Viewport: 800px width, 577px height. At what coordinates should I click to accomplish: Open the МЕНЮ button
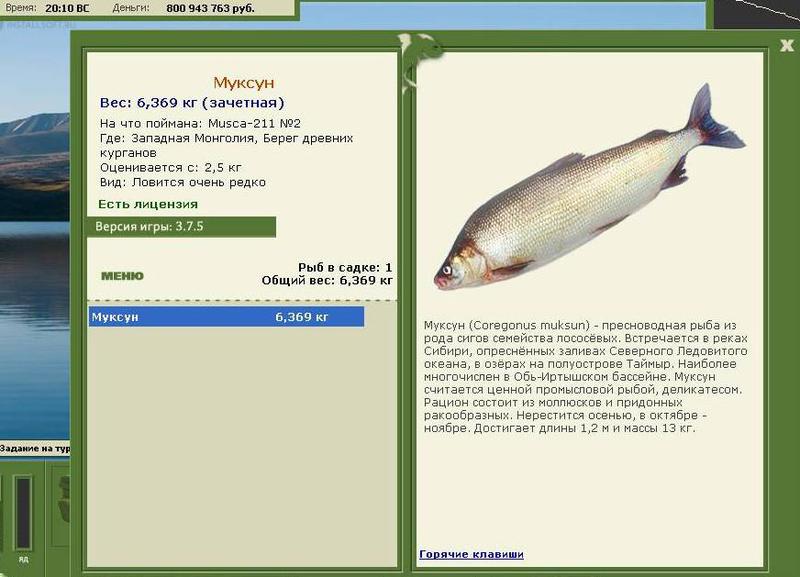tap(122, 276)
